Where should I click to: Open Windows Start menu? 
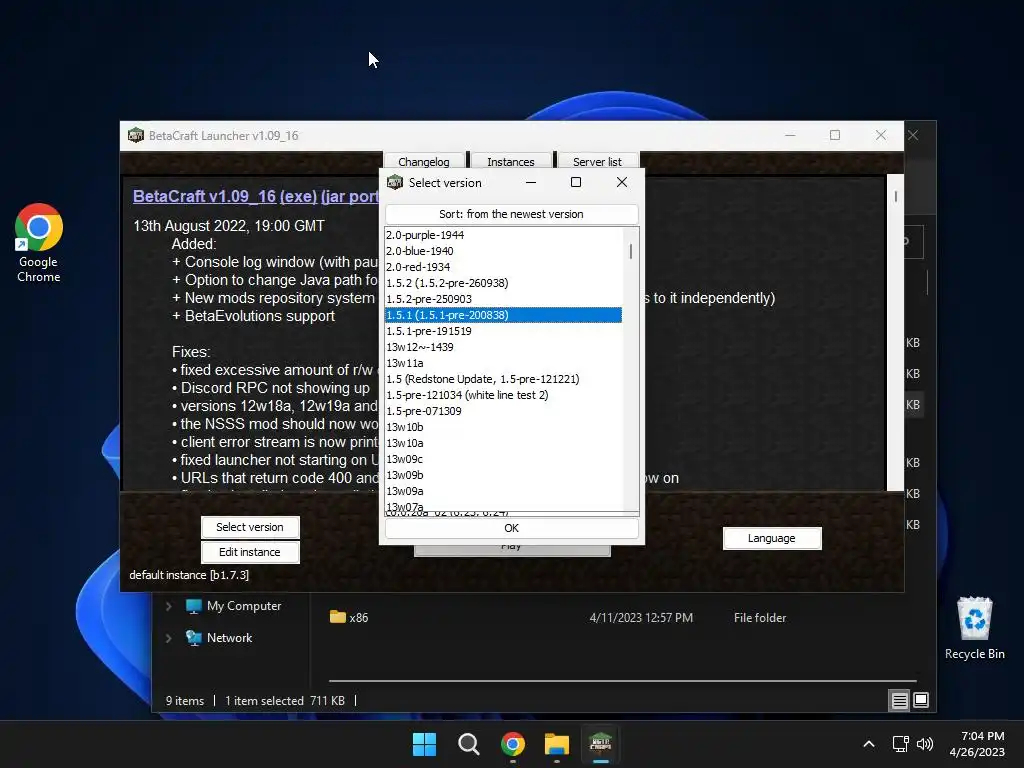click(x=424, y=744)
